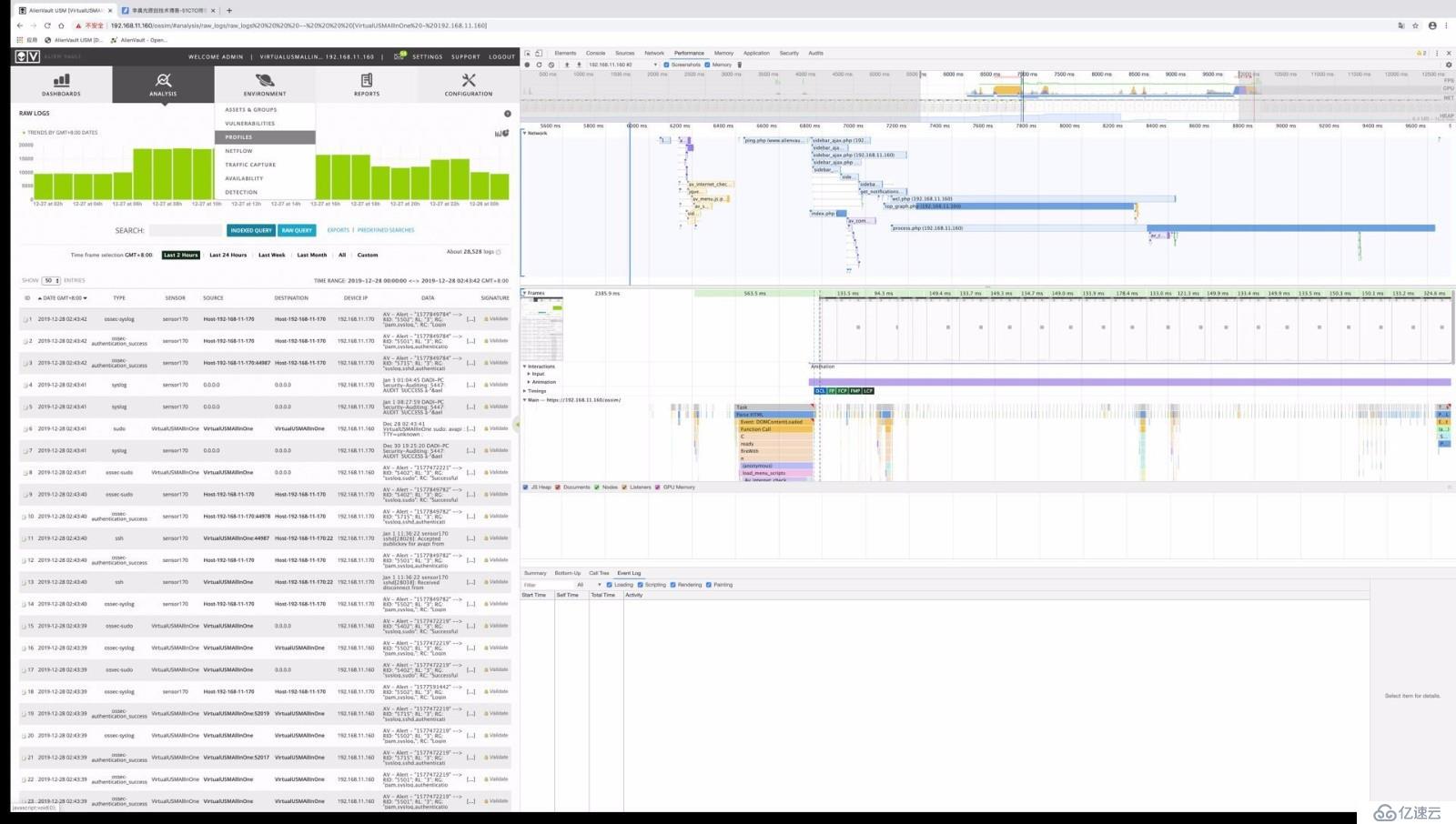Click inside the raw logs search field

point(186,230)
